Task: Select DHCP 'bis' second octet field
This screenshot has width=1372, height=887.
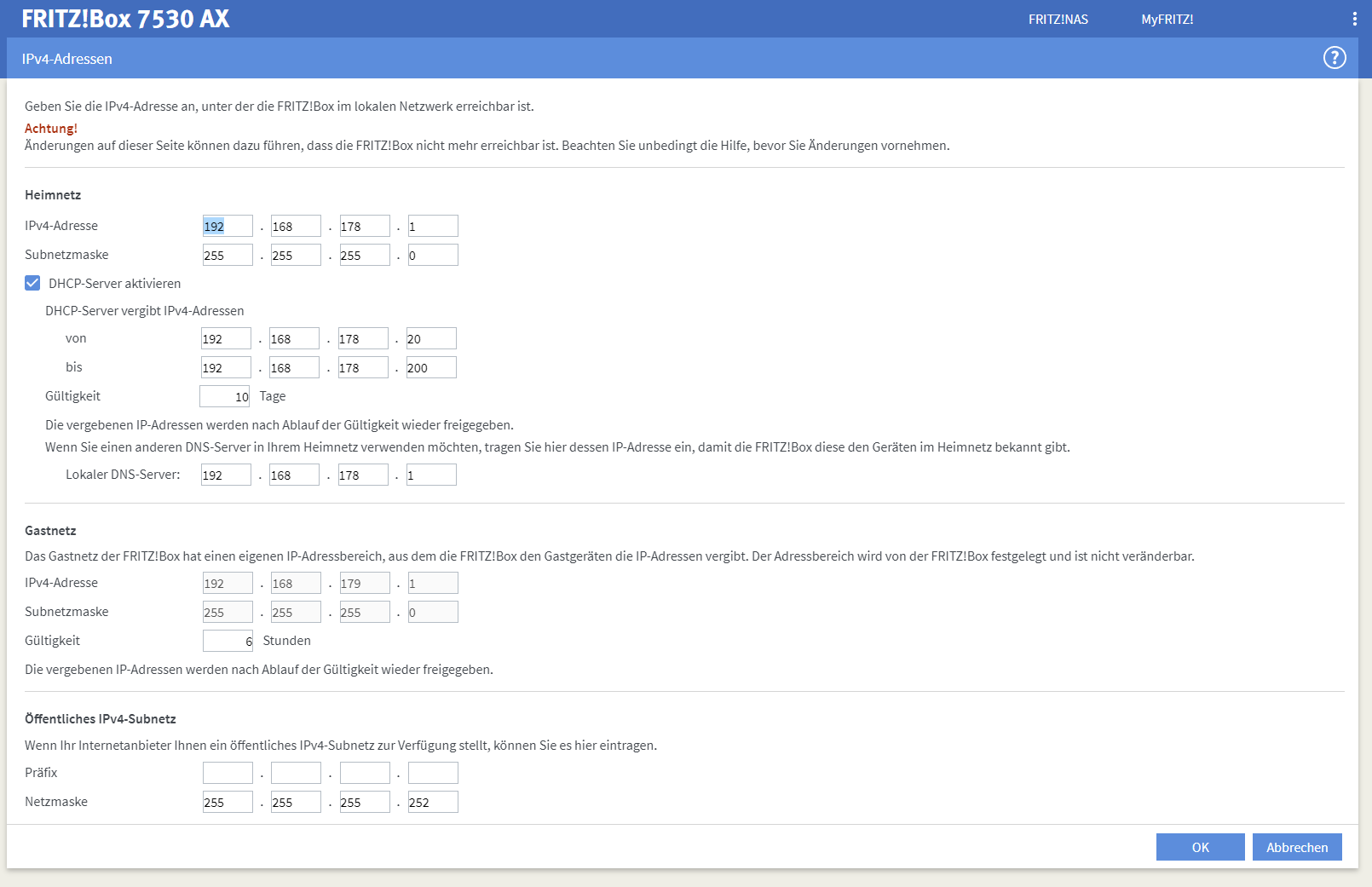Action: pos(294,367)
